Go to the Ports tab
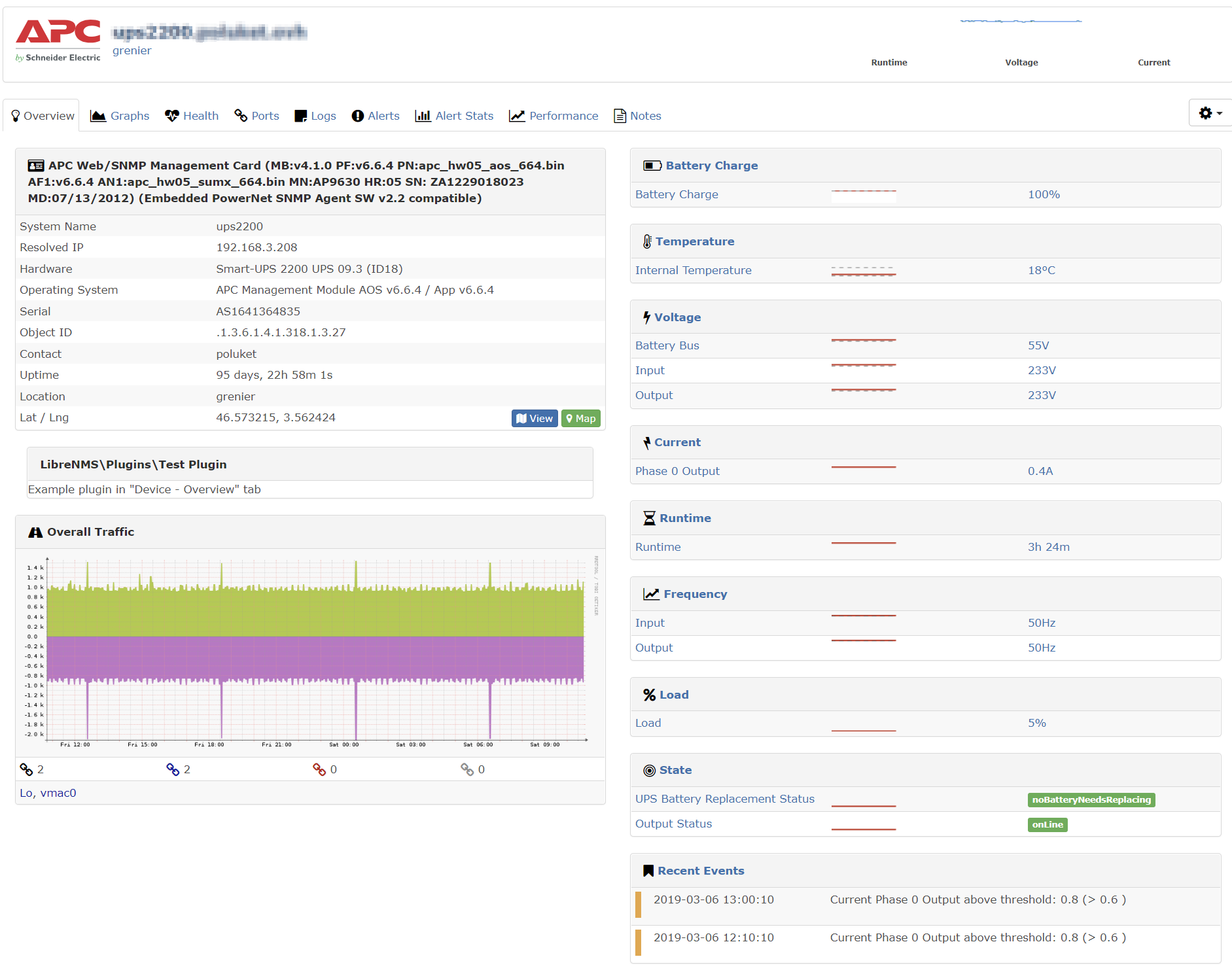Viewport: 1232px width, 978px height. 257,116
